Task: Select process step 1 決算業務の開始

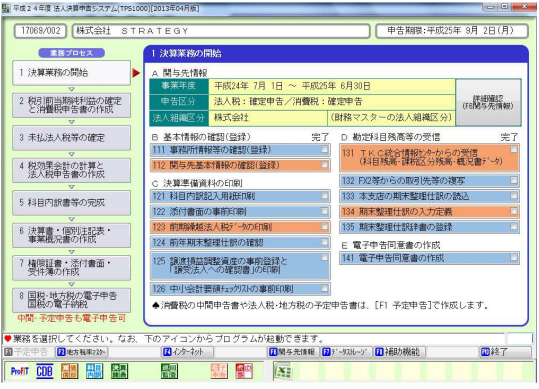Action: tap(72, 73)
